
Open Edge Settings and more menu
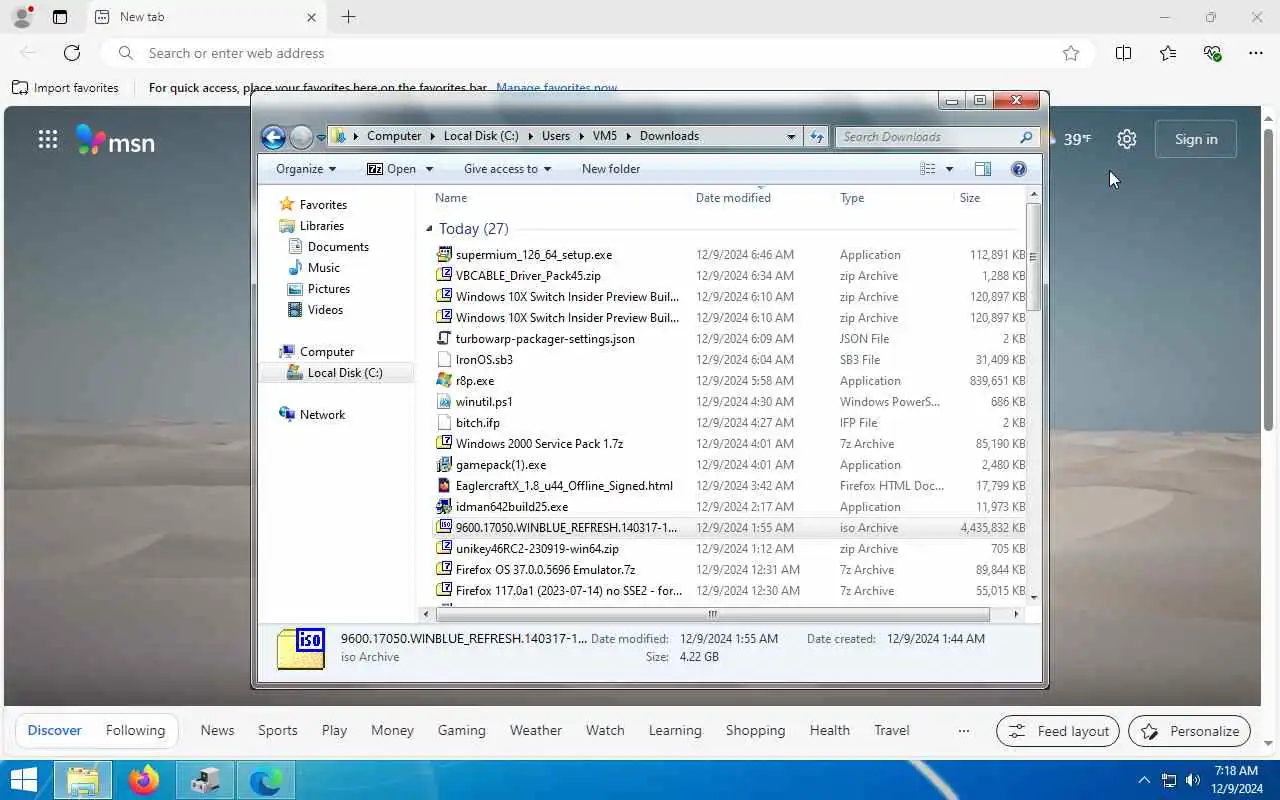pos(1256,53)
